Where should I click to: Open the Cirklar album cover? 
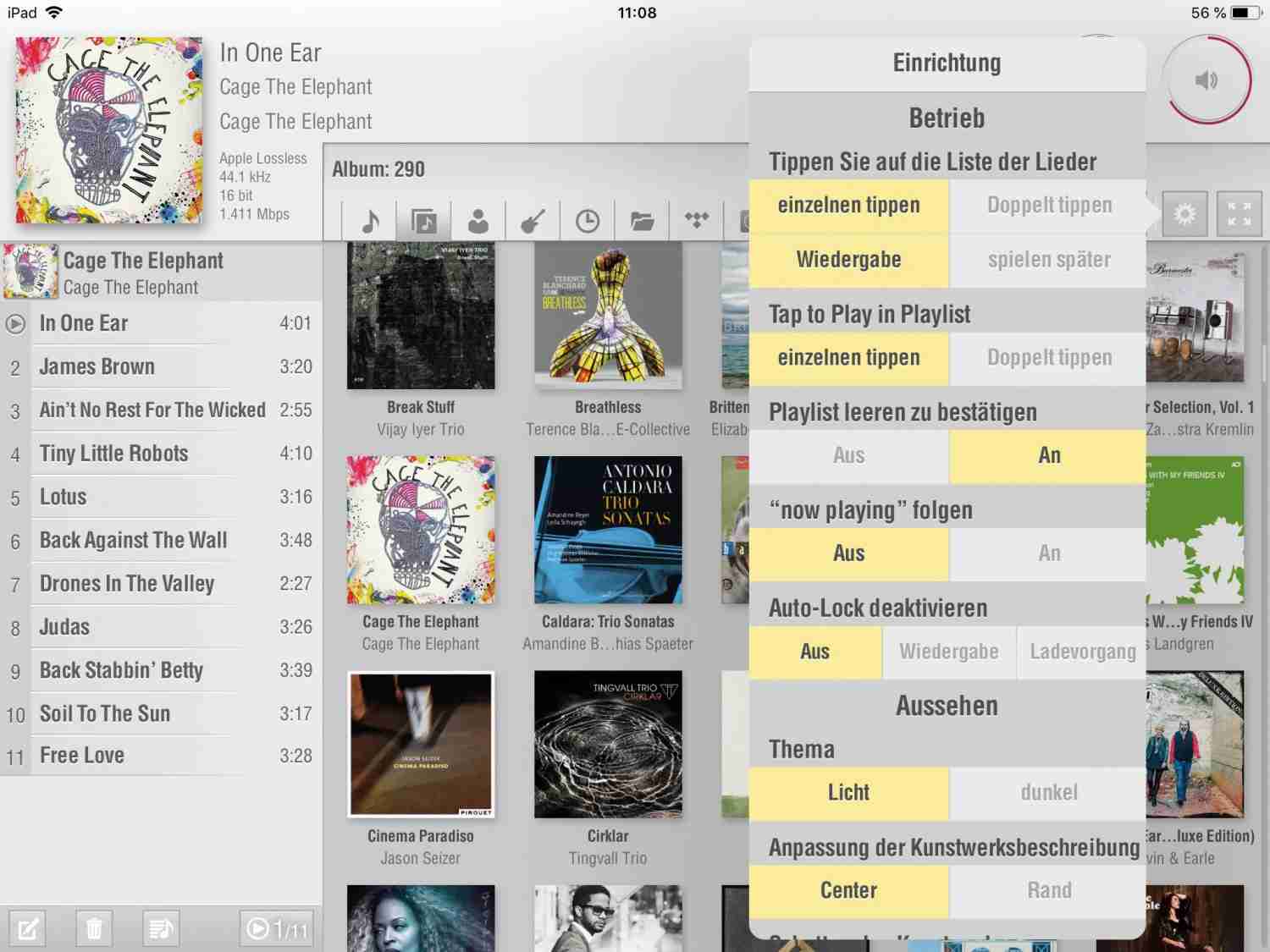point(608,745)
